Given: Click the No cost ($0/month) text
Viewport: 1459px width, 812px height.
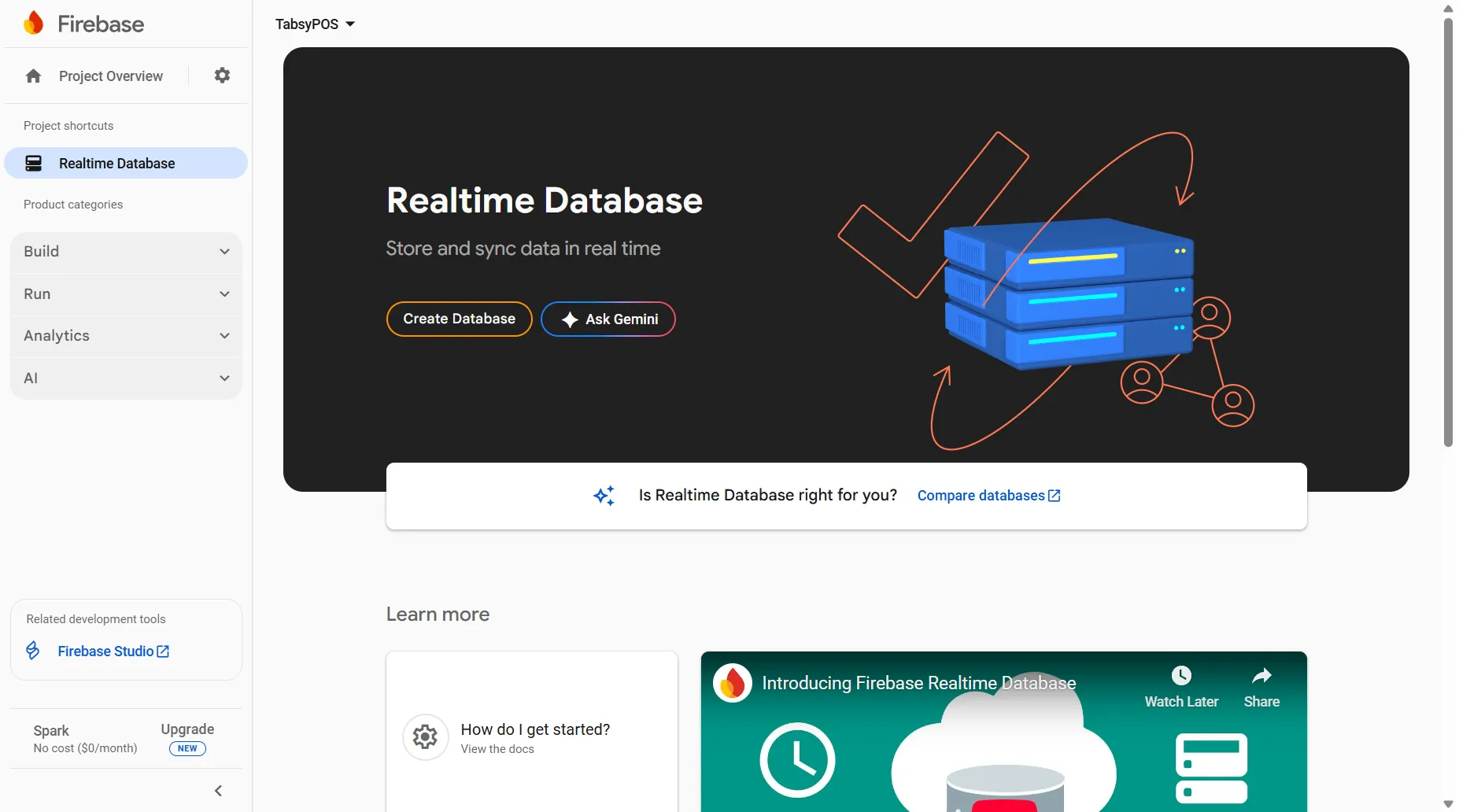Looking at the screenshot, I should pos(85,748).
